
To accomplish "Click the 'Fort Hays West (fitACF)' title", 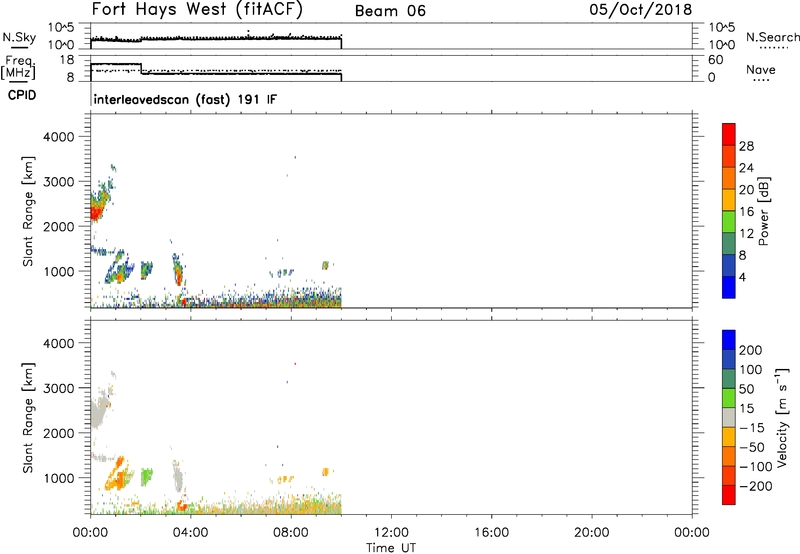I will pos(197,10).
